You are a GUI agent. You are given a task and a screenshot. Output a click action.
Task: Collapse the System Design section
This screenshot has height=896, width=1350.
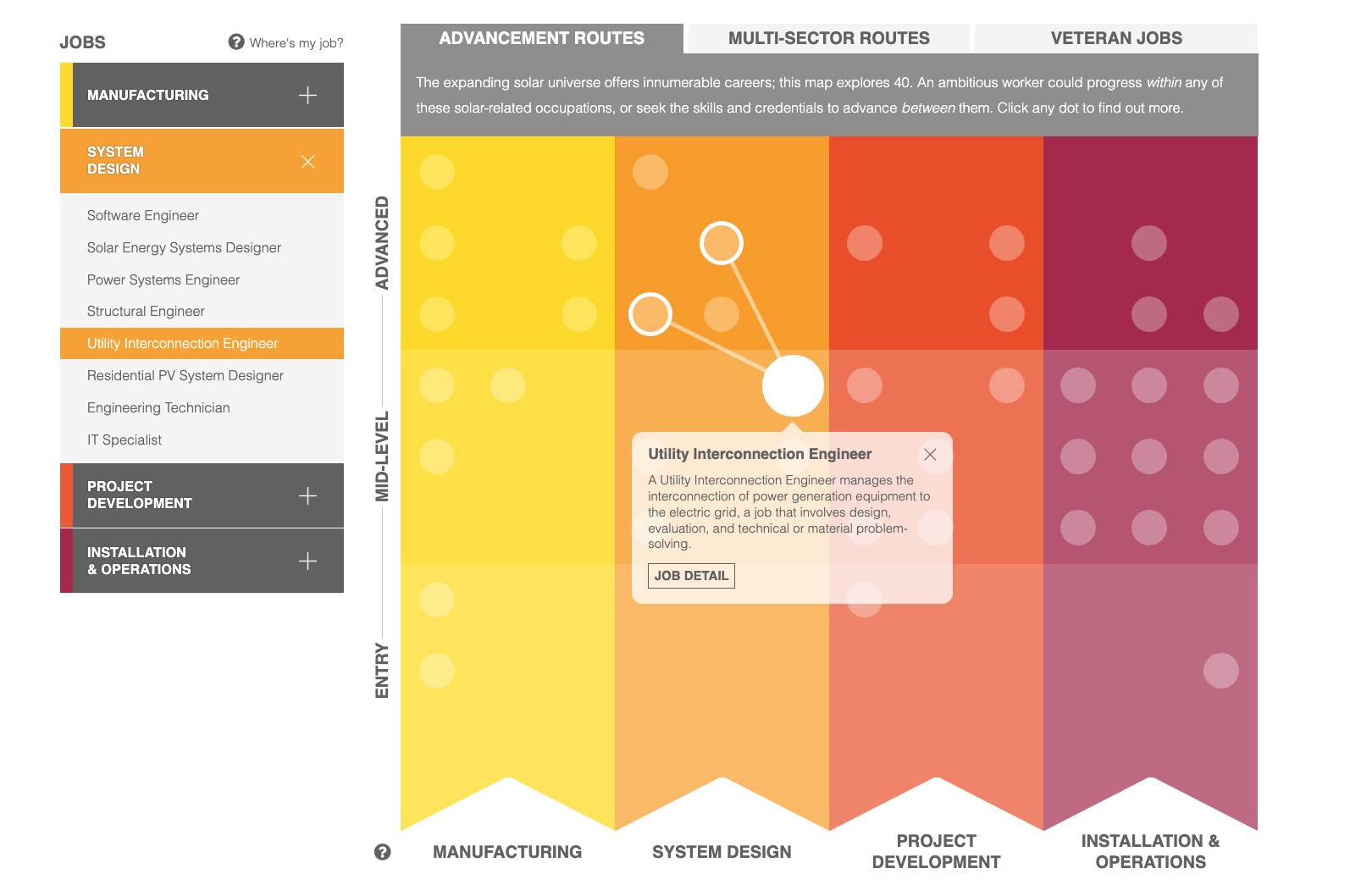click(x=308, y=161)
